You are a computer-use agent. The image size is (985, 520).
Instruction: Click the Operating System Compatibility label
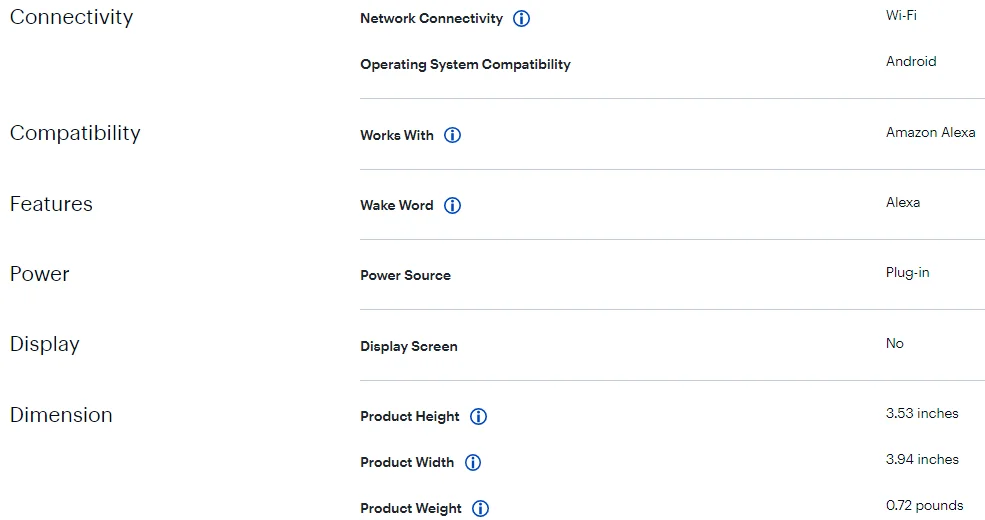click(465, 65)
